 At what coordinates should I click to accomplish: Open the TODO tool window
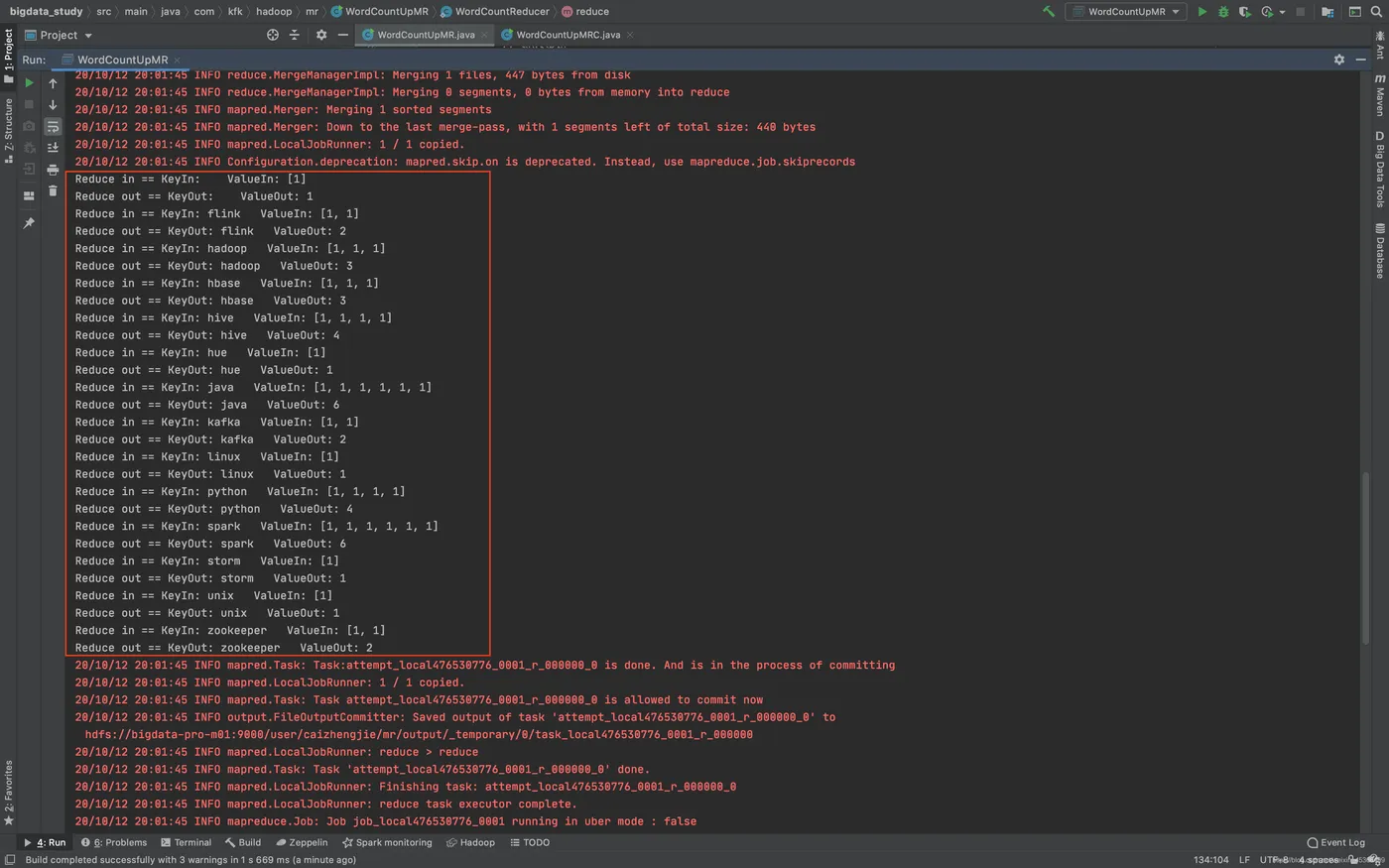pos(530,842)
